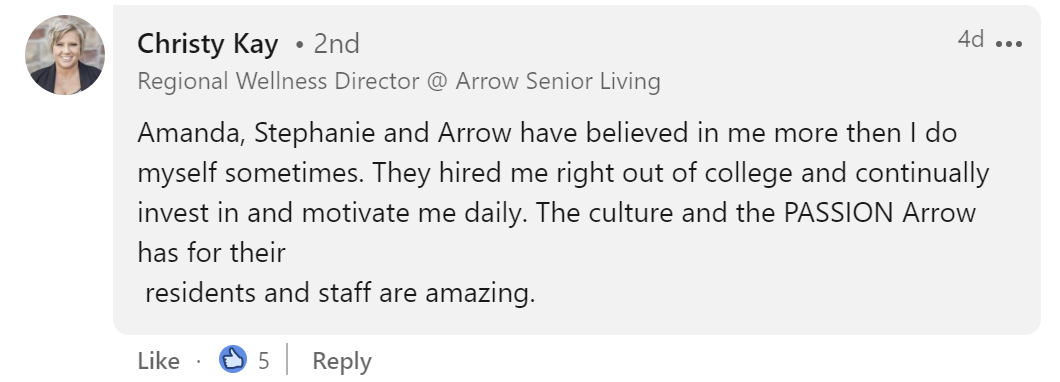The height and width of the screenshot is (382, 1060).
Task: Like Christy Kay's comment
Action: 158,360
